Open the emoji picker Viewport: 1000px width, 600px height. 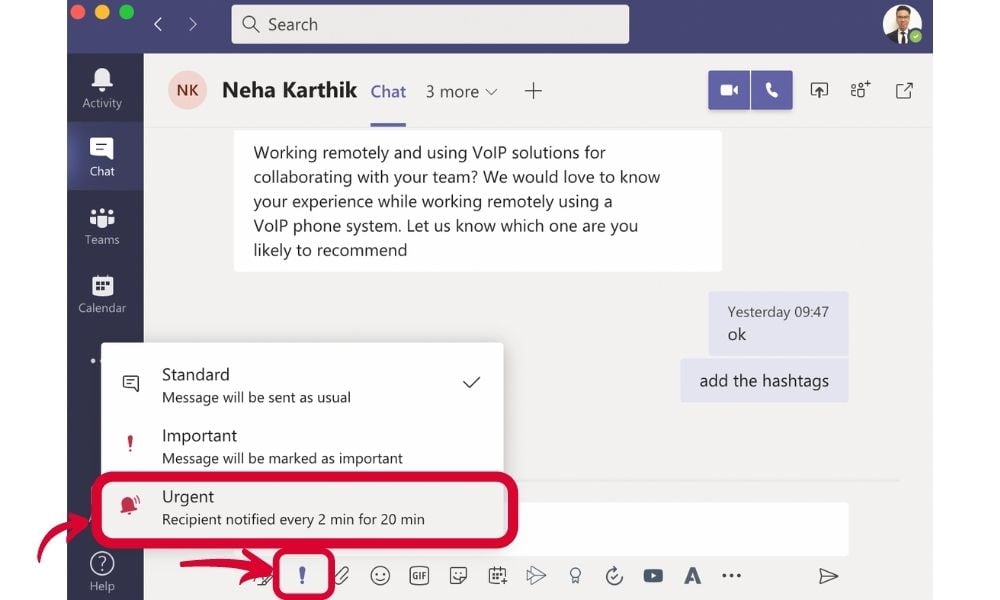[380, 575]
